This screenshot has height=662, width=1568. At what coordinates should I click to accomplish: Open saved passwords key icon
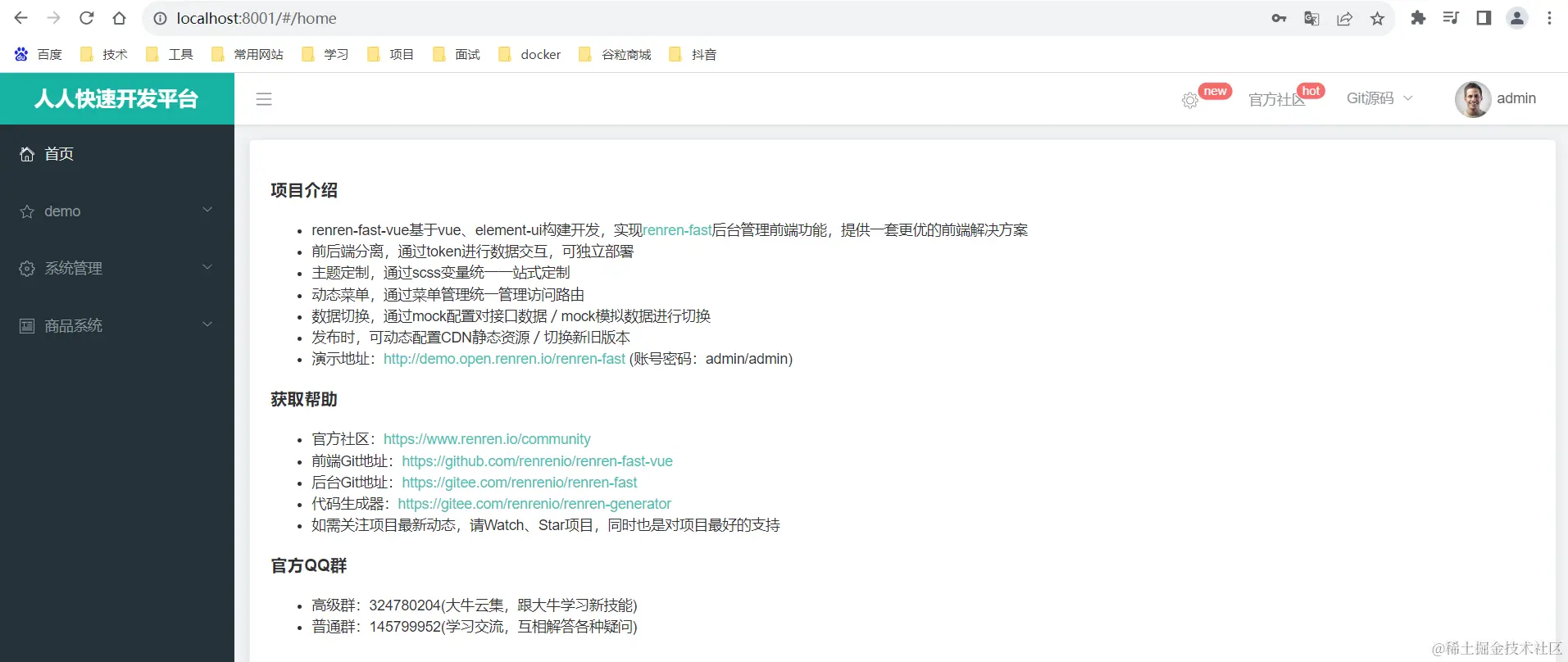(1279, 18)
